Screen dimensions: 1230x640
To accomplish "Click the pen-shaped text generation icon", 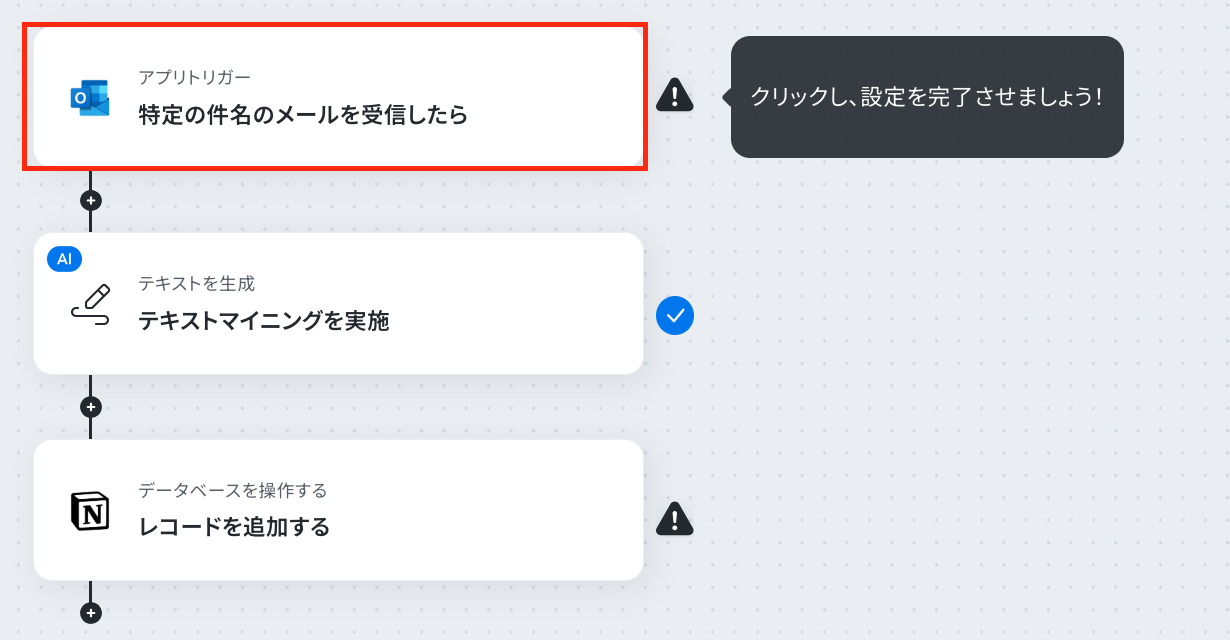I will click(90, 304).
